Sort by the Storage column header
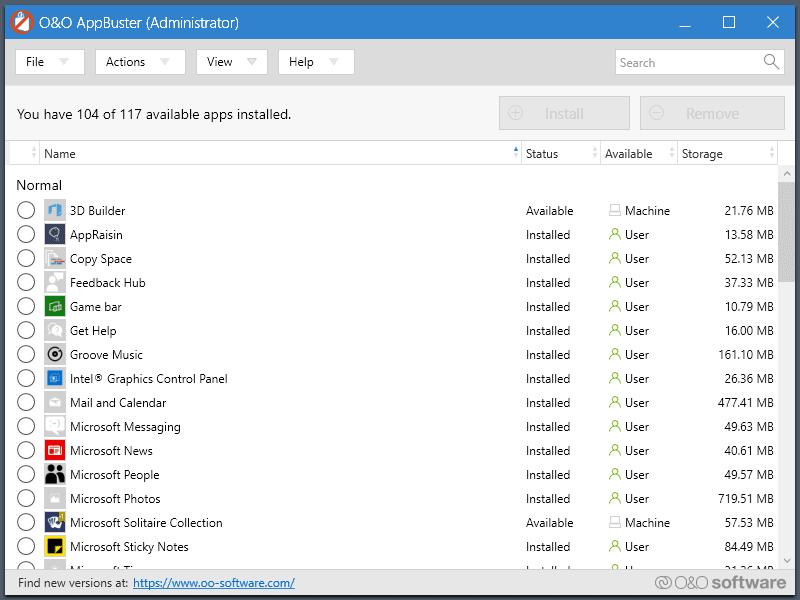The height and width of the screenshot is (600, 800). point(727,153)
